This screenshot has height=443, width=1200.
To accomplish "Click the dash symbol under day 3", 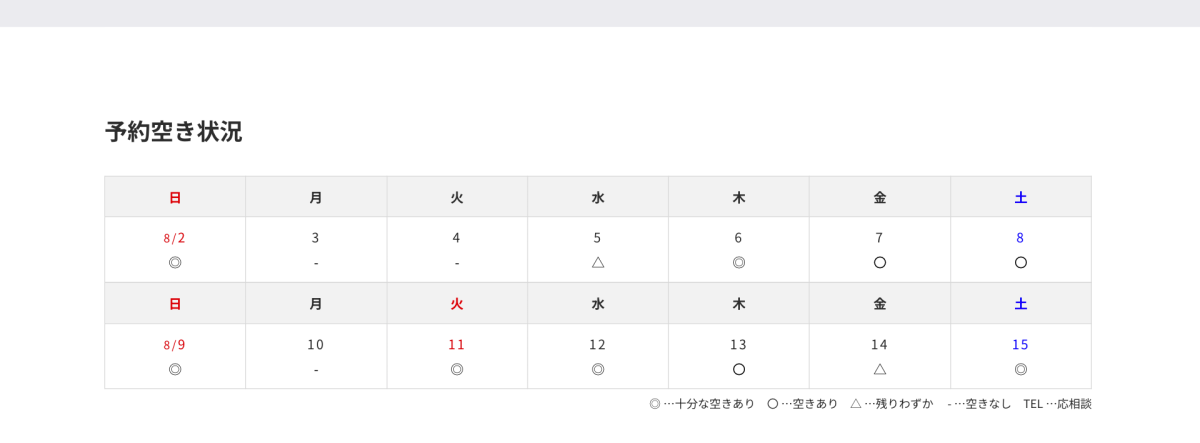I will [x=316, y=264].
